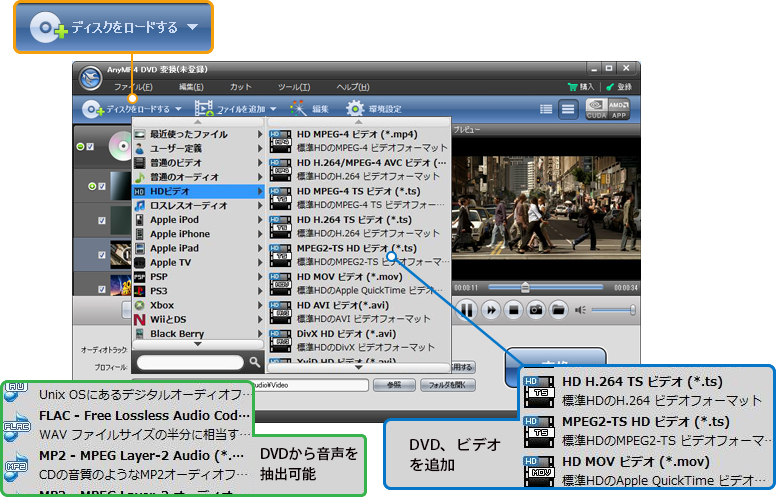Select DivX HD ビデオ (*.avi) format
Screen dimensions: 776x497
coord(359,340)
